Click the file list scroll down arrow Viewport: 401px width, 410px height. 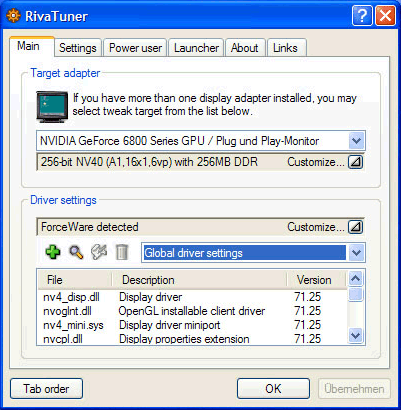[x=355, y=335]
